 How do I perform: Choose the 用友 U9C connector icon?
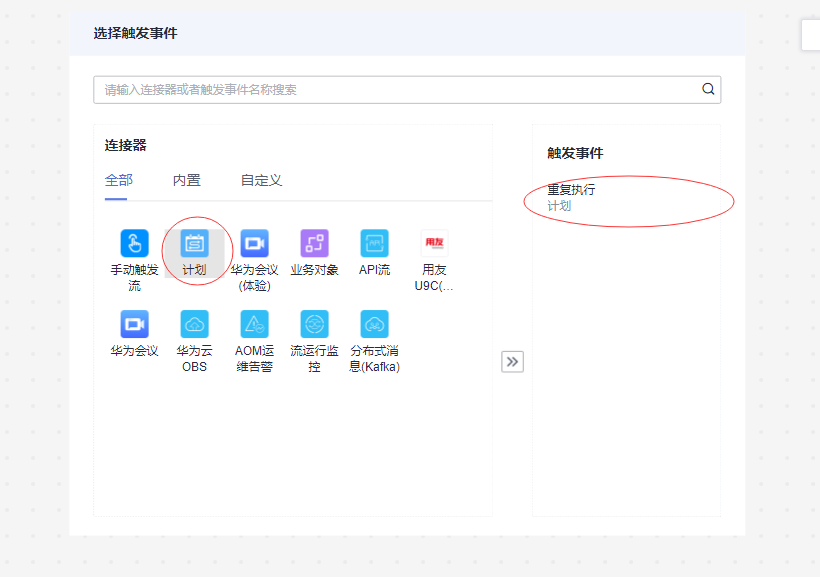pos(435,243)
